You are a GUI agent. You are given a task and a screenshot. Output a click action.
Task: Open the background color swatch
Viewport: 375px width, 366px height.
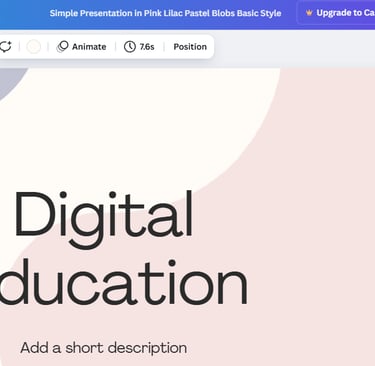pos(34,47)
